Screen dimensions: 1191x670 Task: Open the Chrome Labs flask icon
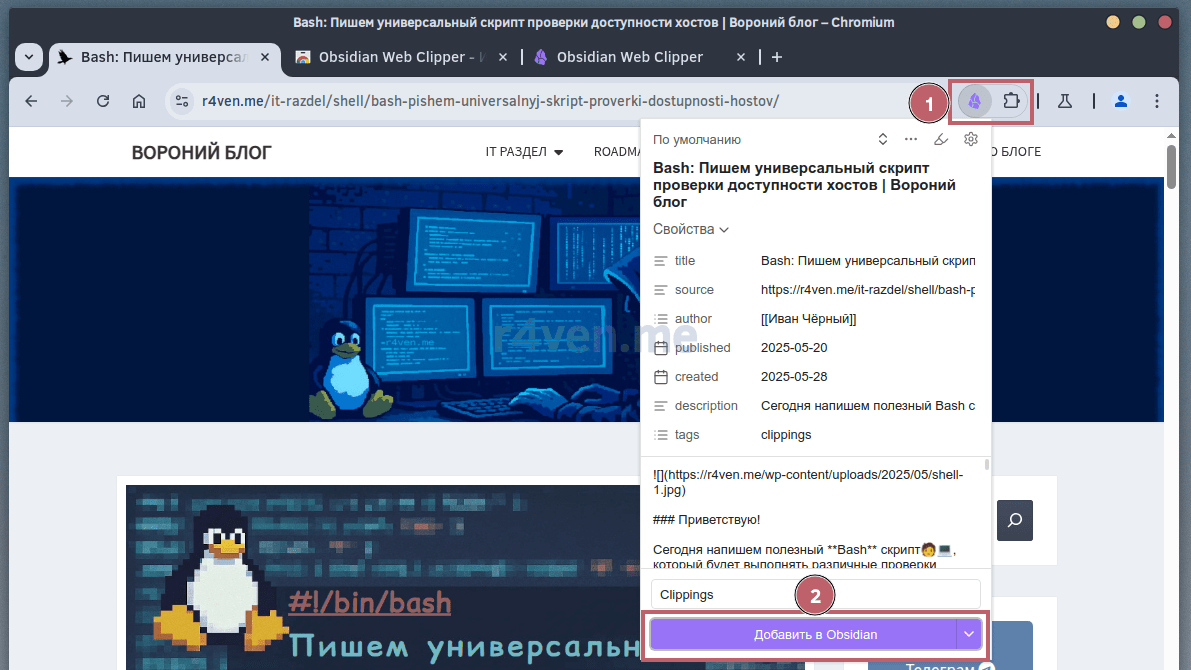click(x=1065, y=101)
